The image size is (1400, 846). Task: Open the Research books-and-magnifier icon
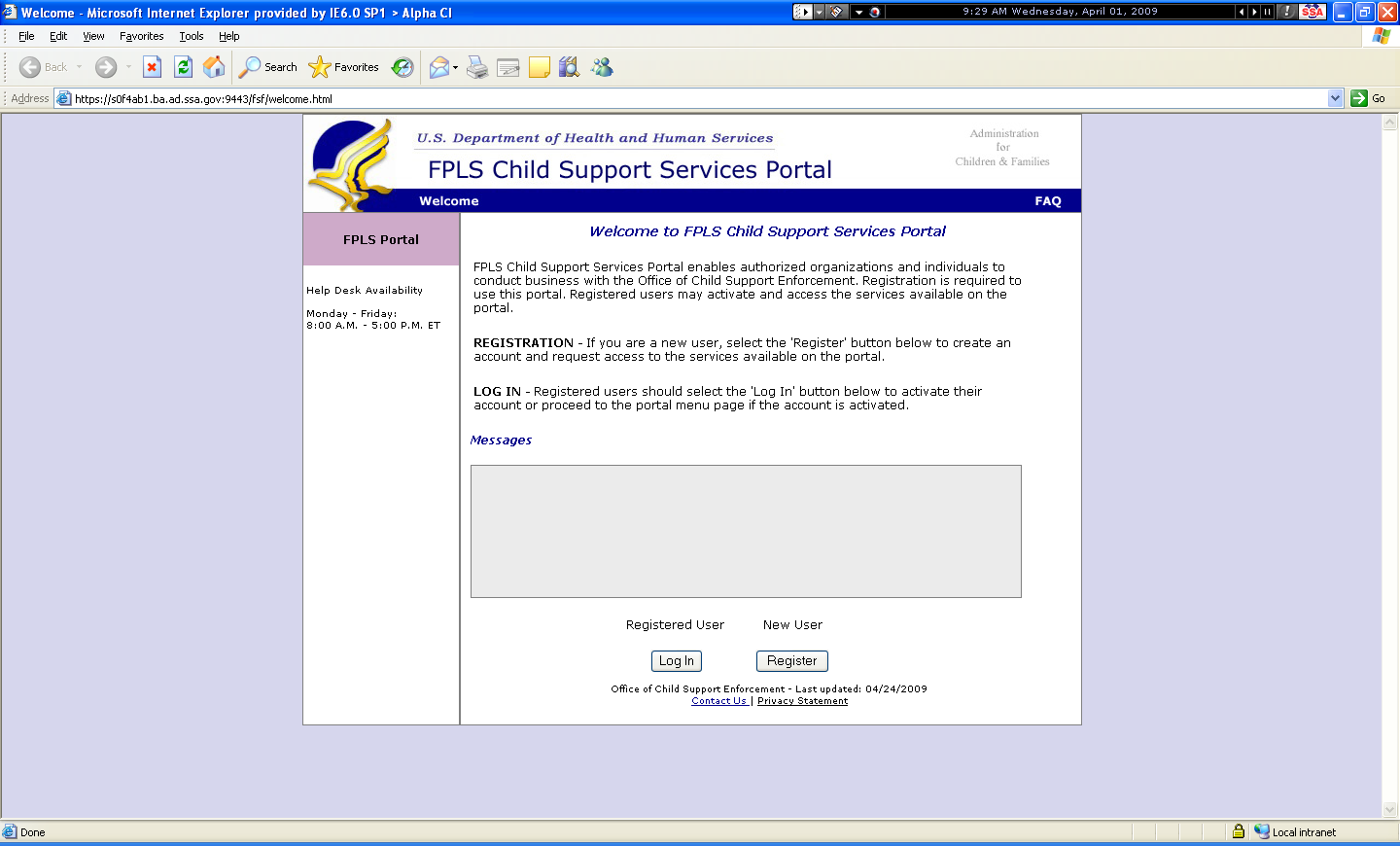pos(570,67)
